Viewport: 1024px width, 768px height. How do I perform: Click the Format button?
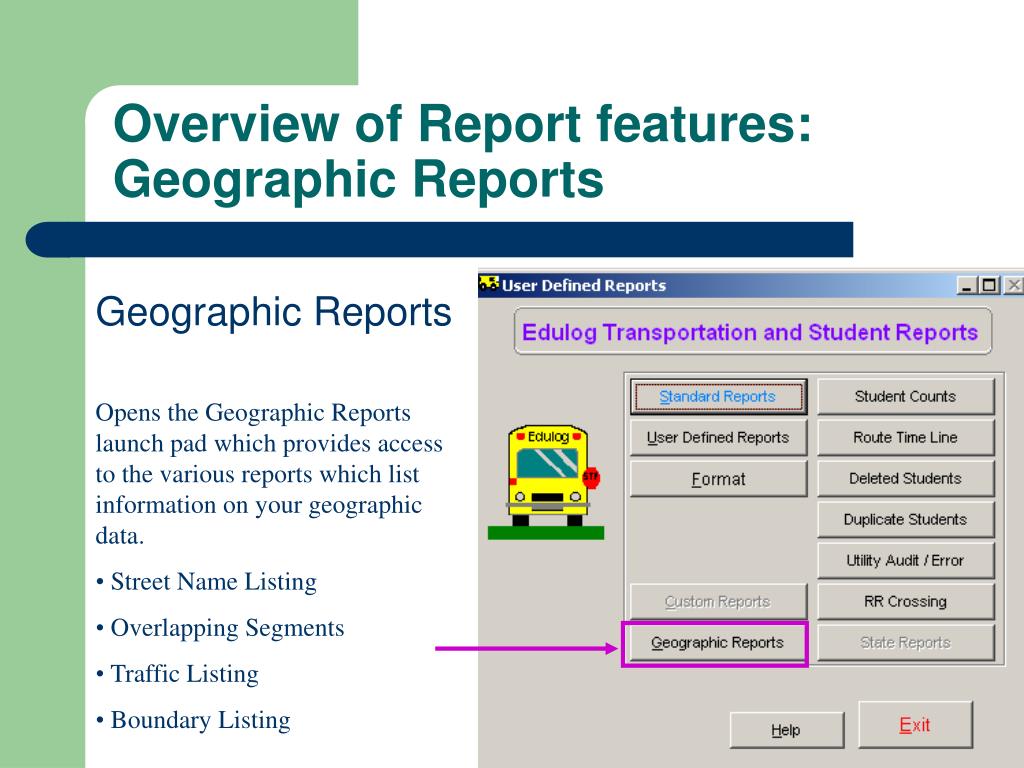click(x=718, y=479)
